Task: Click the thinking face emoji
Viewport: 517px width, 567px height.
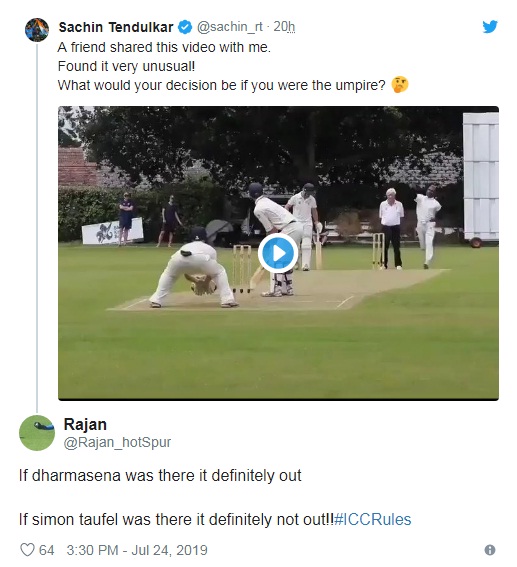Action: [x=400, y=85]
